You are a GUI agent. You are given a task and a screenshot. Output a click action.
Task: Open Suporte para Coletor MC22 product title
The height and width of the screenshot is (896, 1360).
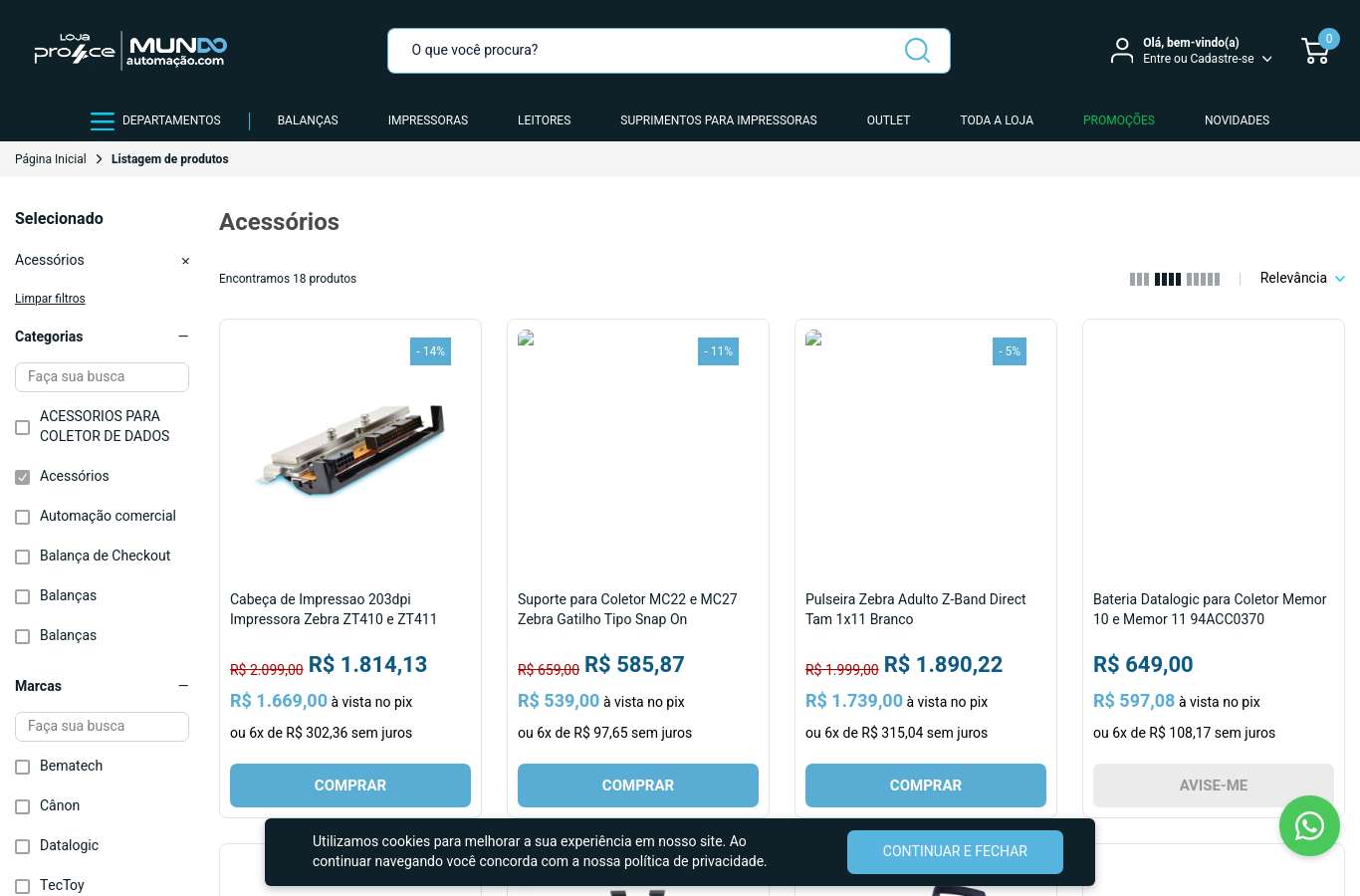coord(627,609)
